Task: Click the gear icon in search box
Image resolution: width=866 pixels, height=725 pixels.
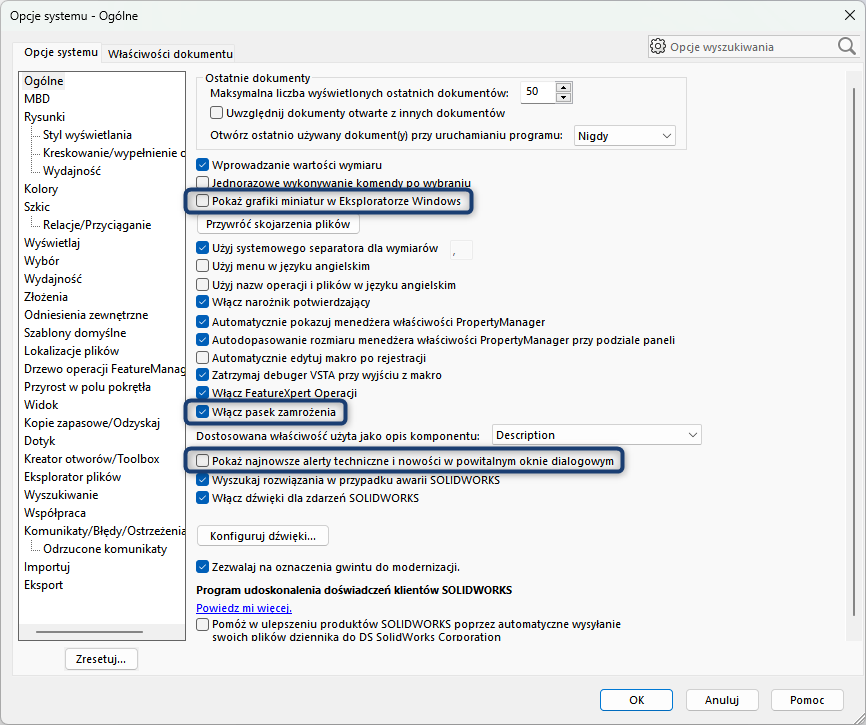Action: (x=658, y=46)
